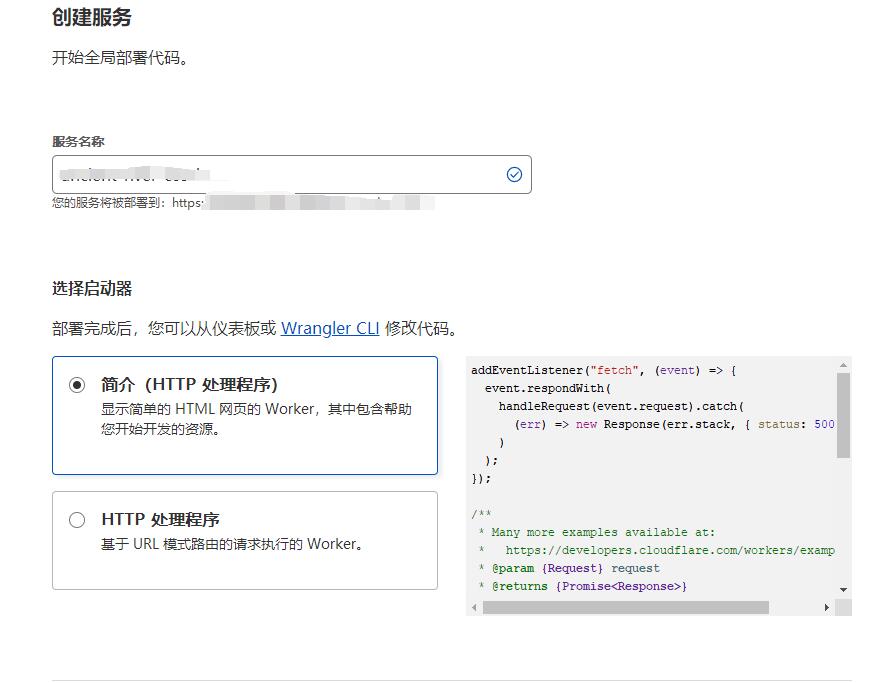
Task: Click the @returns {Promise<Response>} comment line
Action: [583, 586]
